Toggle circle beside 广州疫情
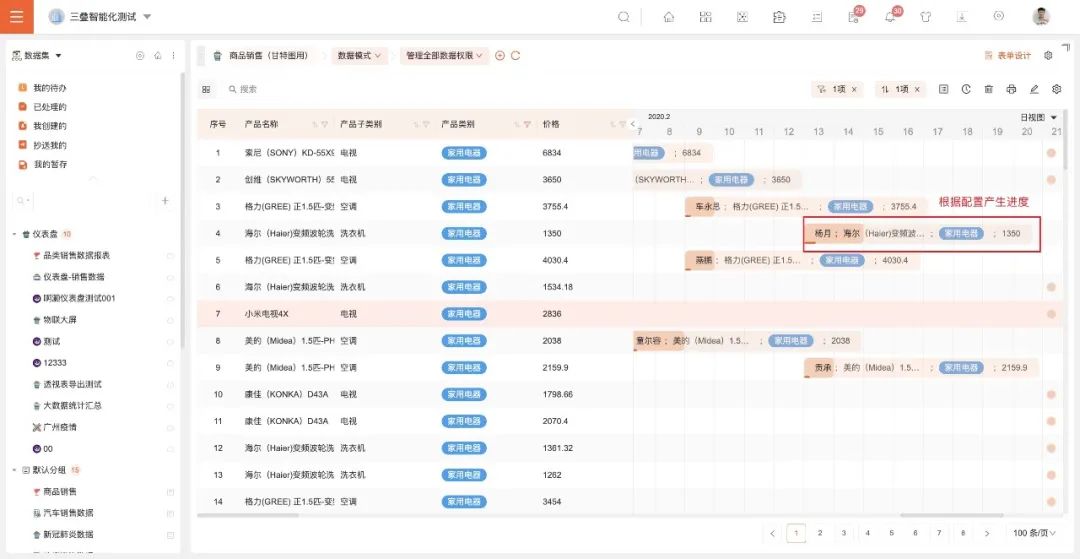The height and width of the screenshot is (559, 1080). point(170,428)
